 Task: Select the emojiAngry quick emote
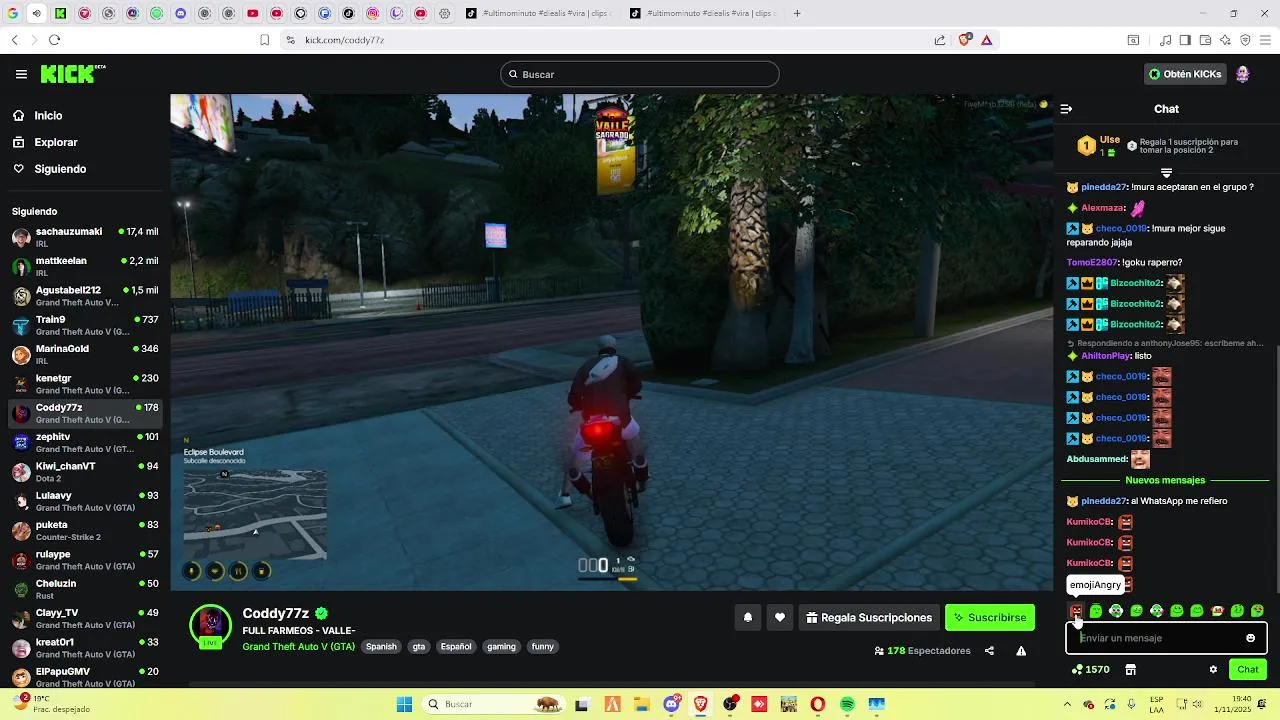pyautogui.click(x=1076, y=611)
